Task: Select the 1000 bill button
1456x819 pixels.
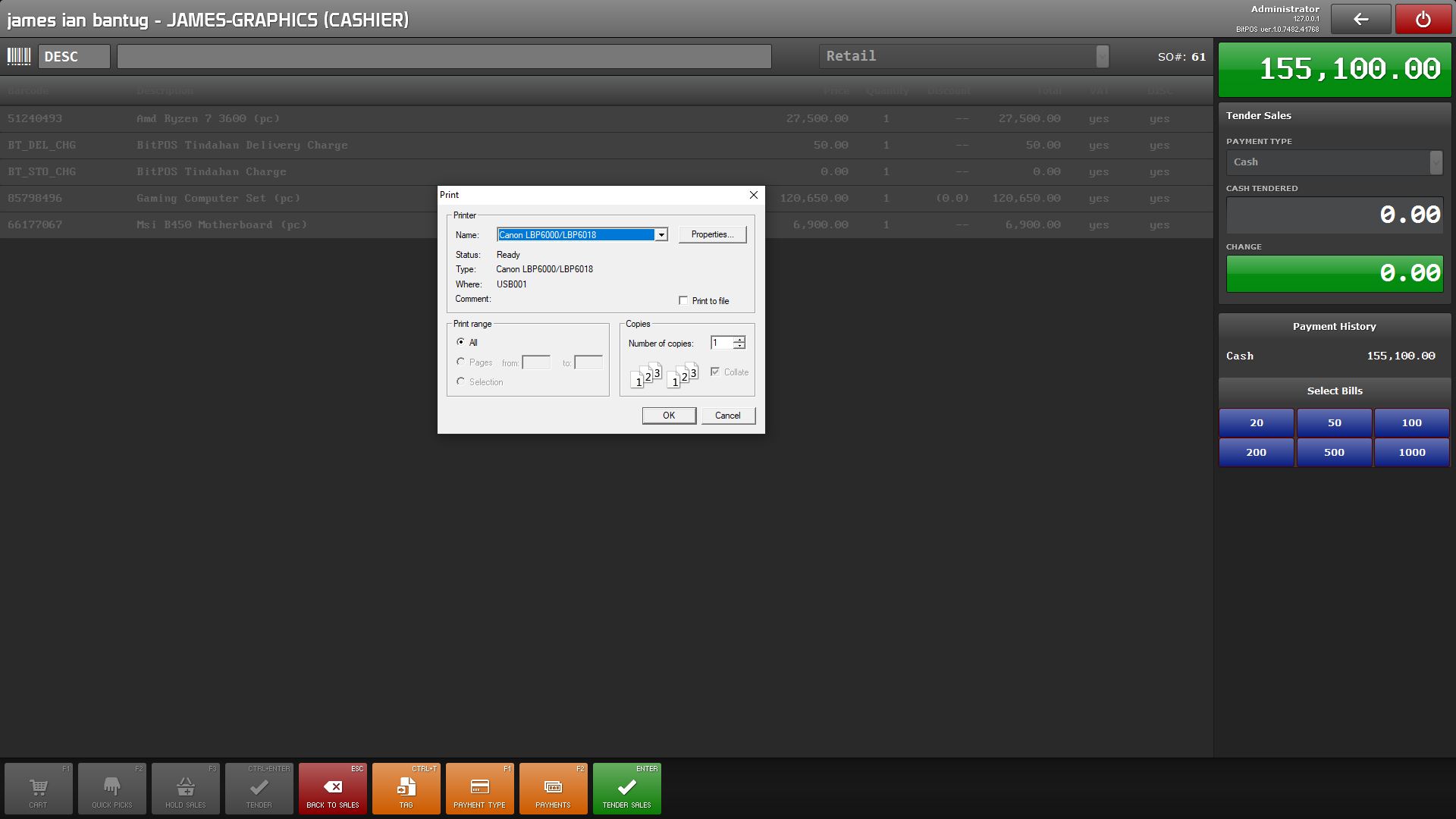Action: tap(1411, 453)
